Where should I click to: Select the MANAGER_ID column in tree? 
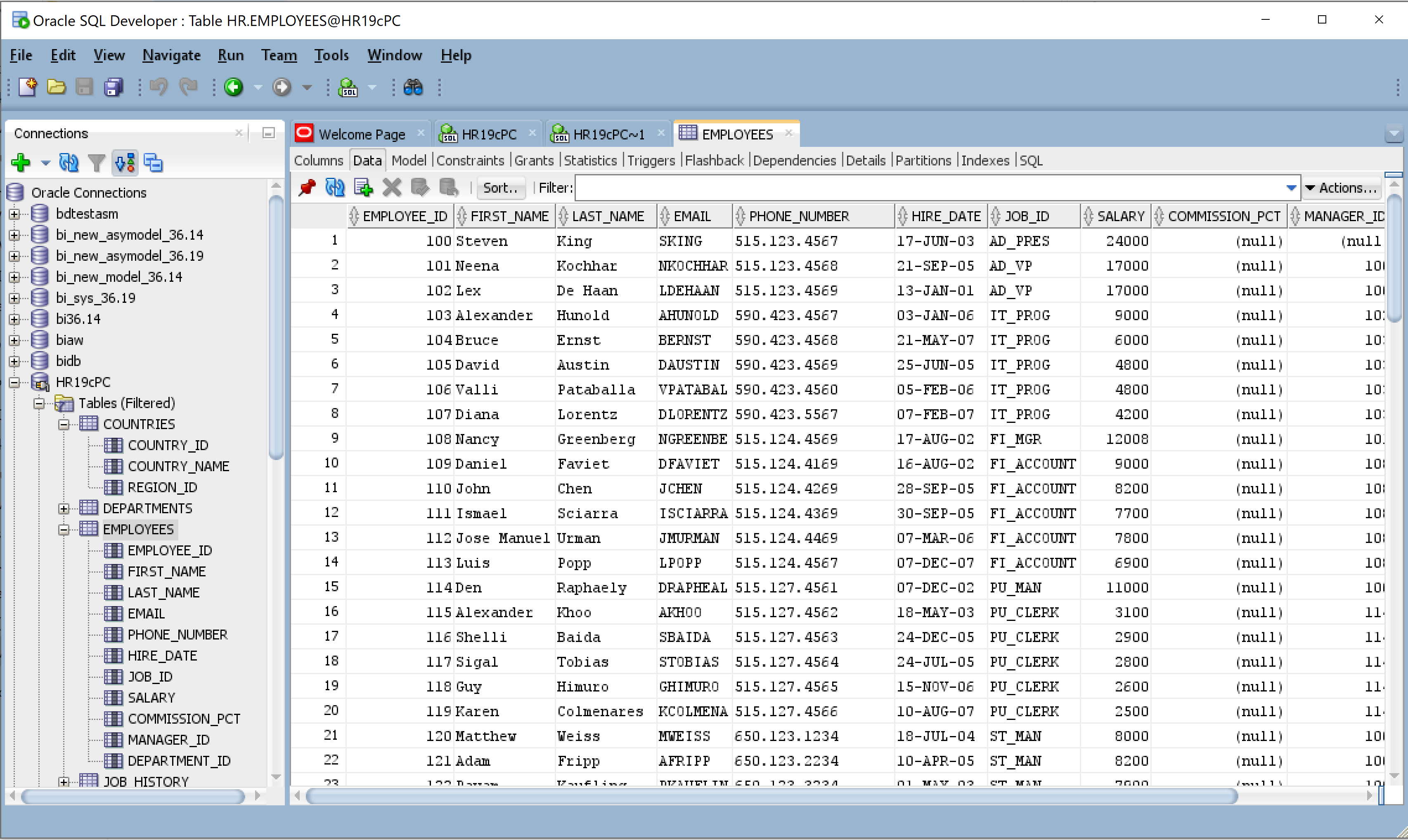(x=168, y=740)
